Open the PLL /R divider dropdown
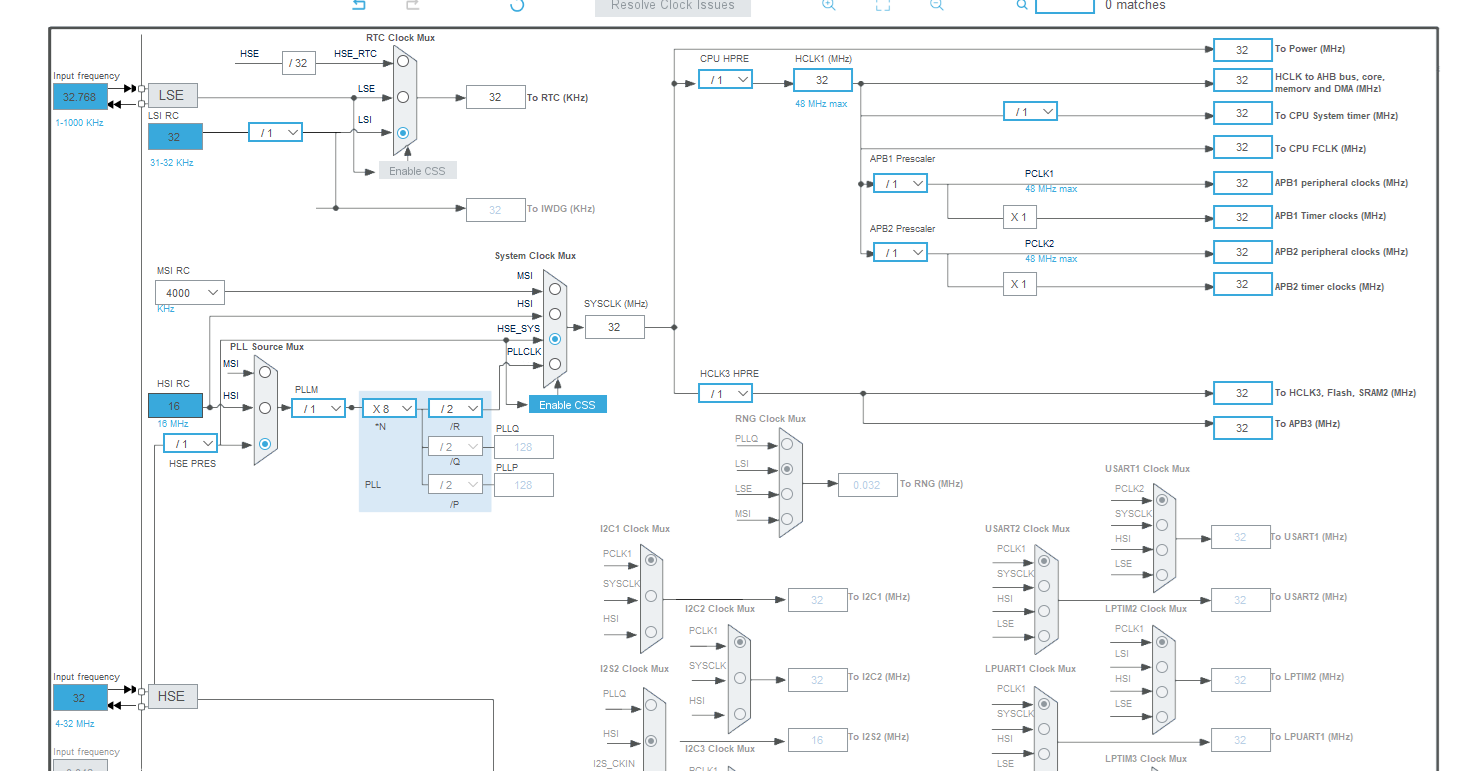Viewport: 1469px width, 771px height. 455,408
